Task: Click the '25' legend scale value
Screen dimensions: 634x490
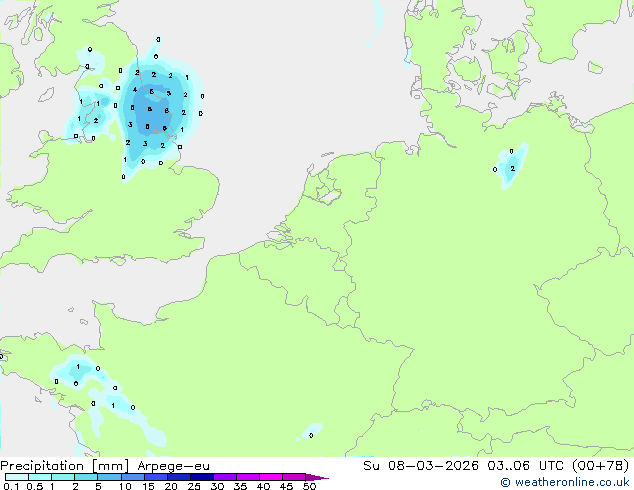Action: click(x=194, y=486)
